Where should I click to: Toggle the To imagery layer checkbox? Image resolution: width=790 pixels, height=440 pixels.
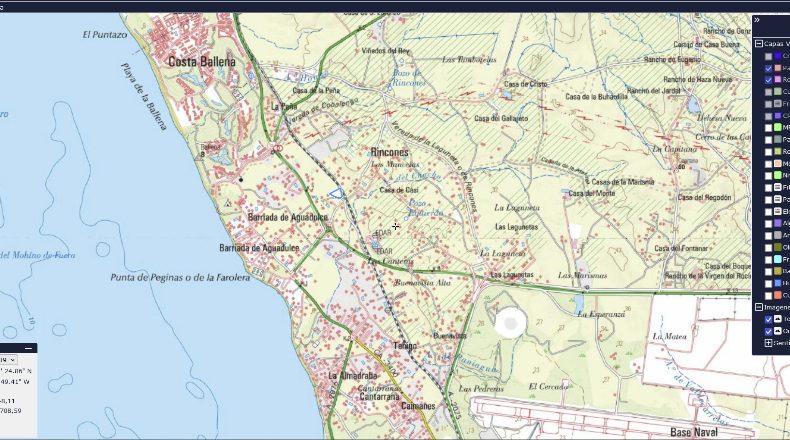(x=768, y=320)
